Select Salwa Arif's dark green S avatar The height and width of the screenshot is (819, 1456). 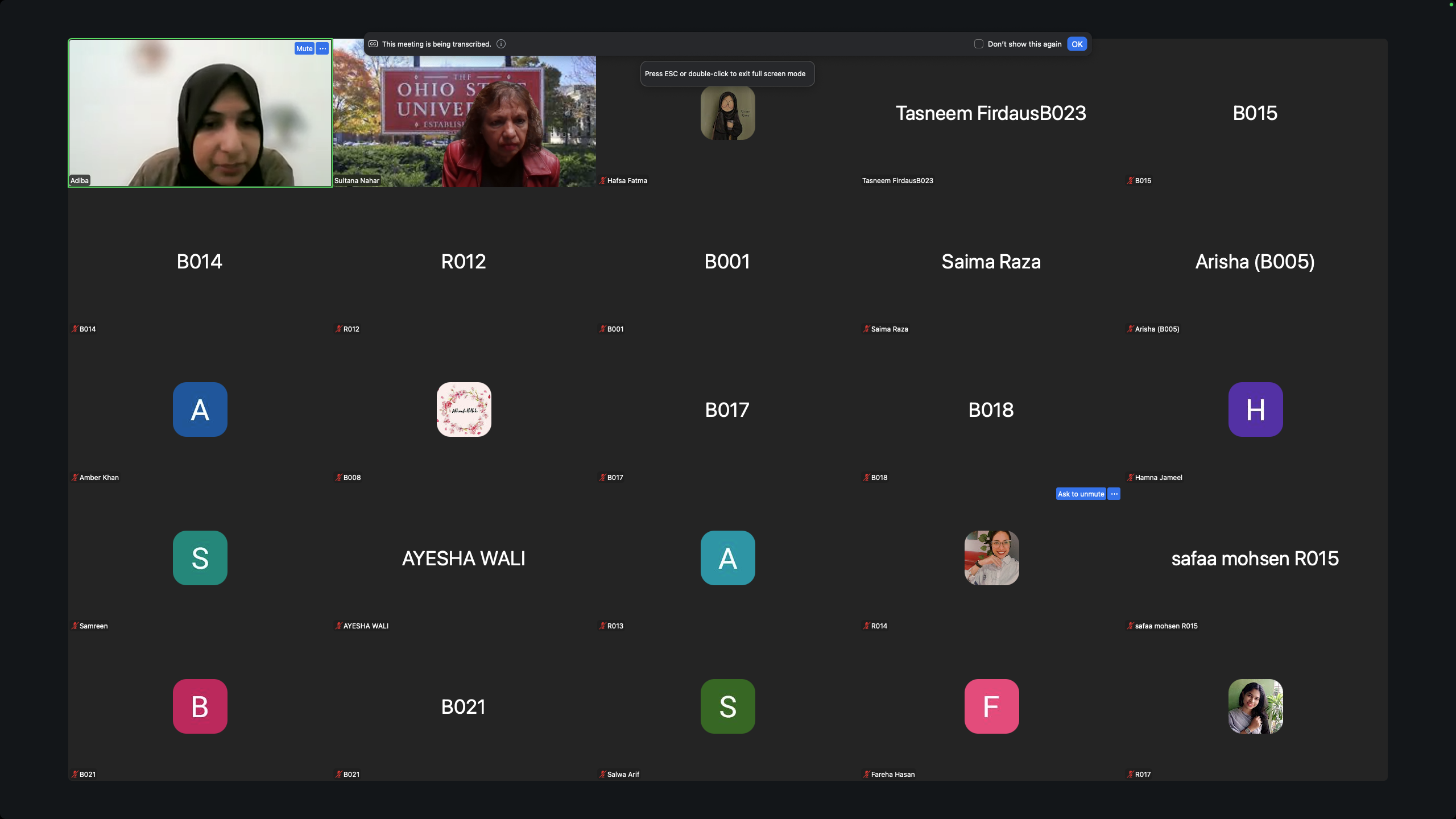(727, 706)
